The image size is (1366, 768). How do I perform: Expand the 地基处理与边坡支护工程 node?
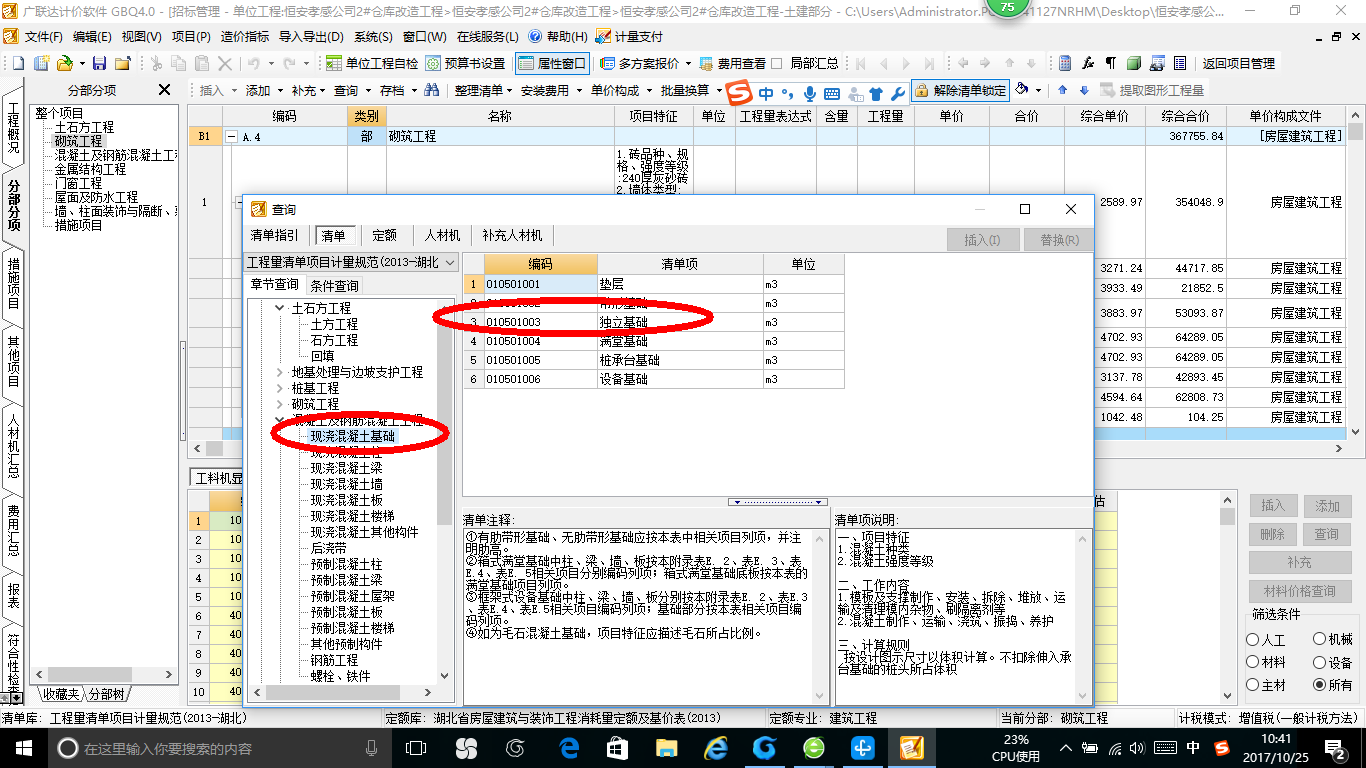280,372
